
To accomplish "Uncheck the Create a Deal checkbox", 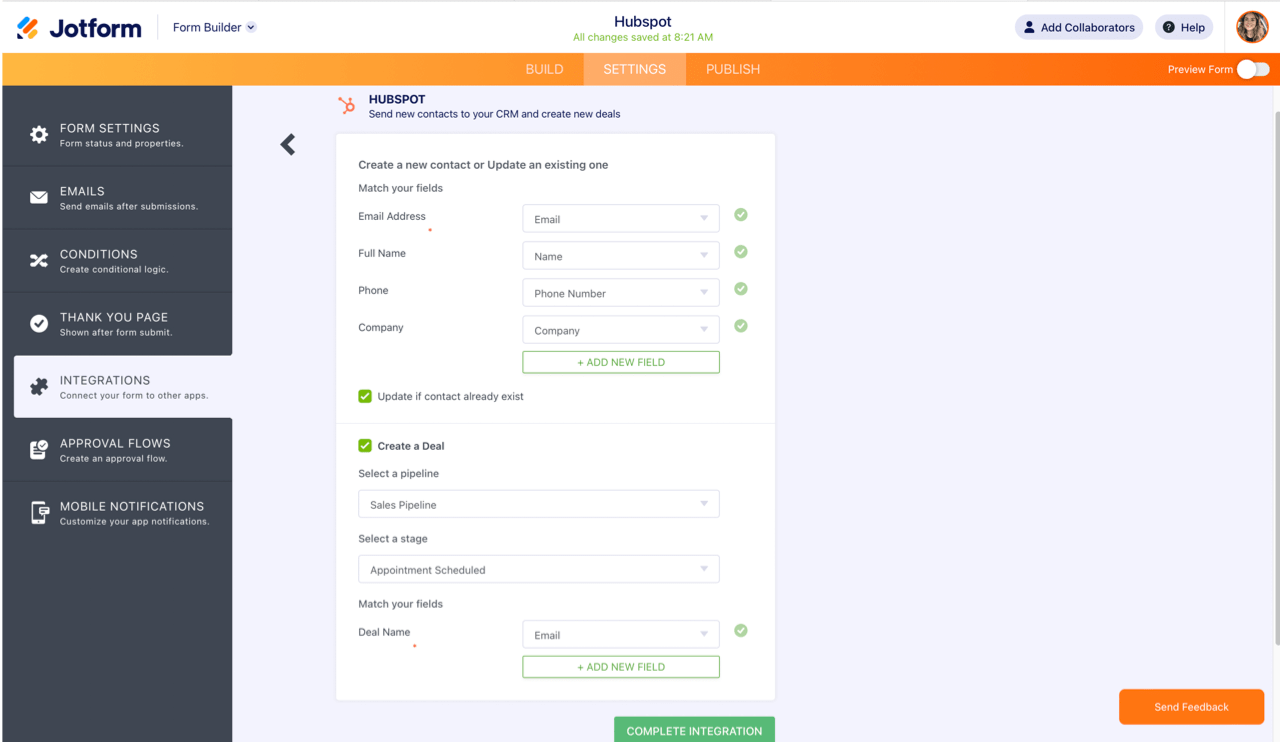I will pyautogui.click(x=365, y=446).
